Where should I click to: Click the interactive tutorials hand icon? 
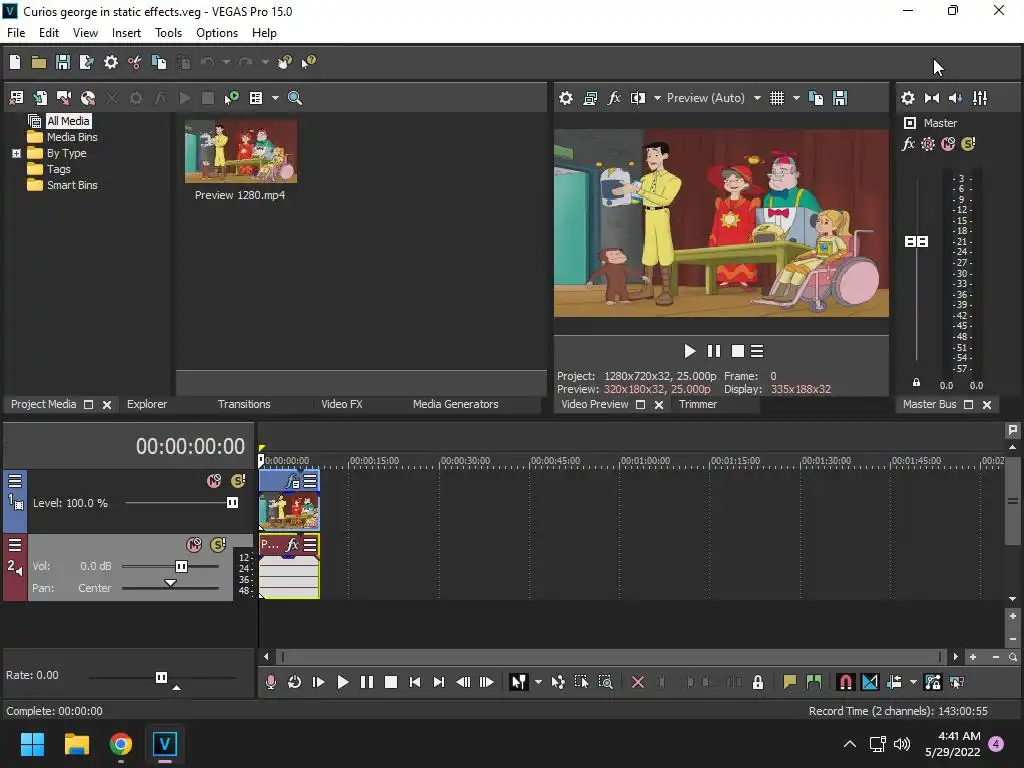(285, 62)
